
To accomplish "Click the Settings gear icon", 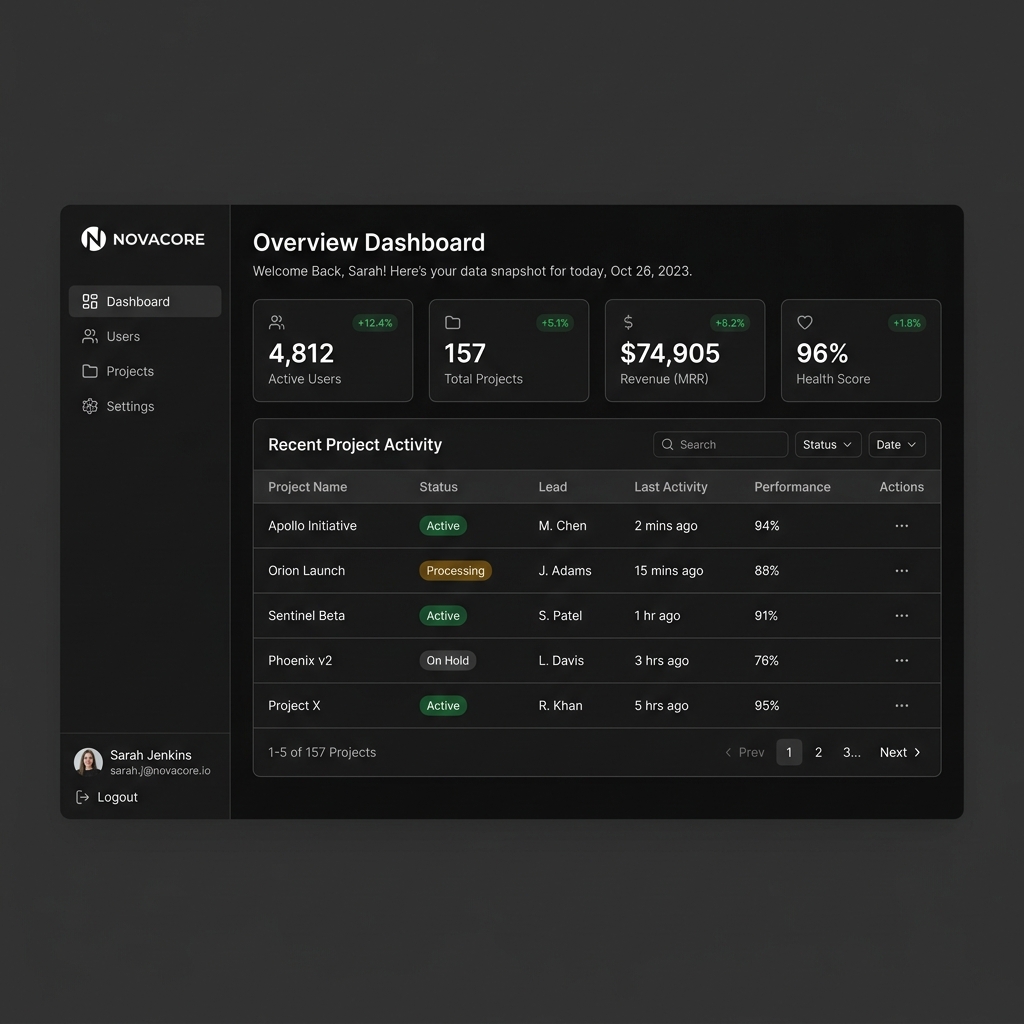I will [90, 406].
